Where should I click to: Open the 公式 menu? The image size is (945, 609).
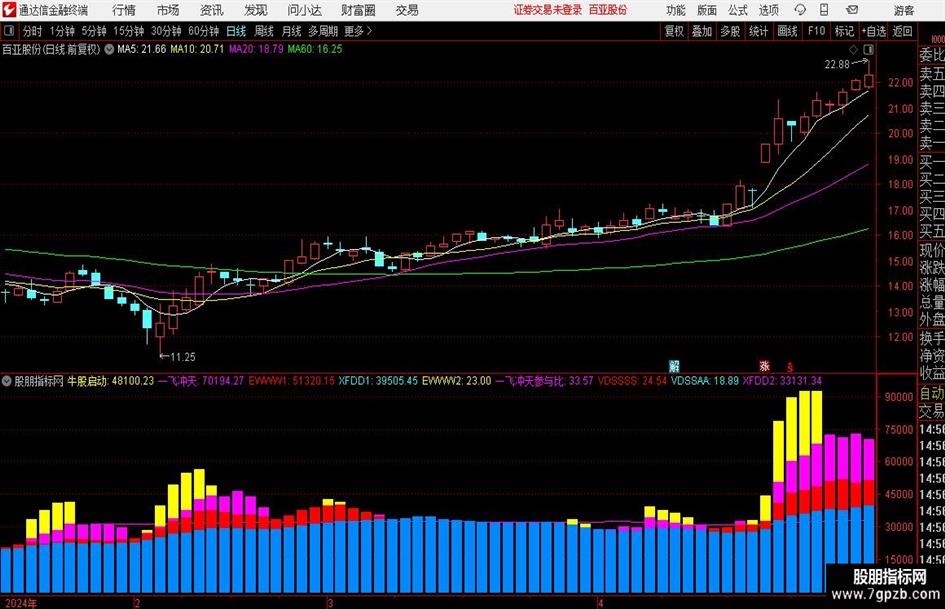click(x=738, y=10)
